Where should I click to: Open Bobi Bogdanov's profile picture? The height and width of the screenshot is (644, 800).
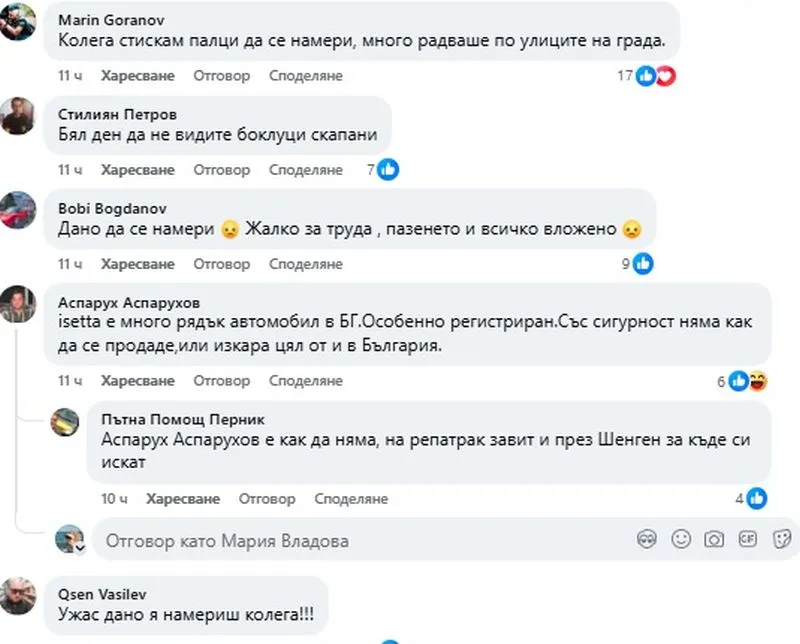click(x=19, y=210)
